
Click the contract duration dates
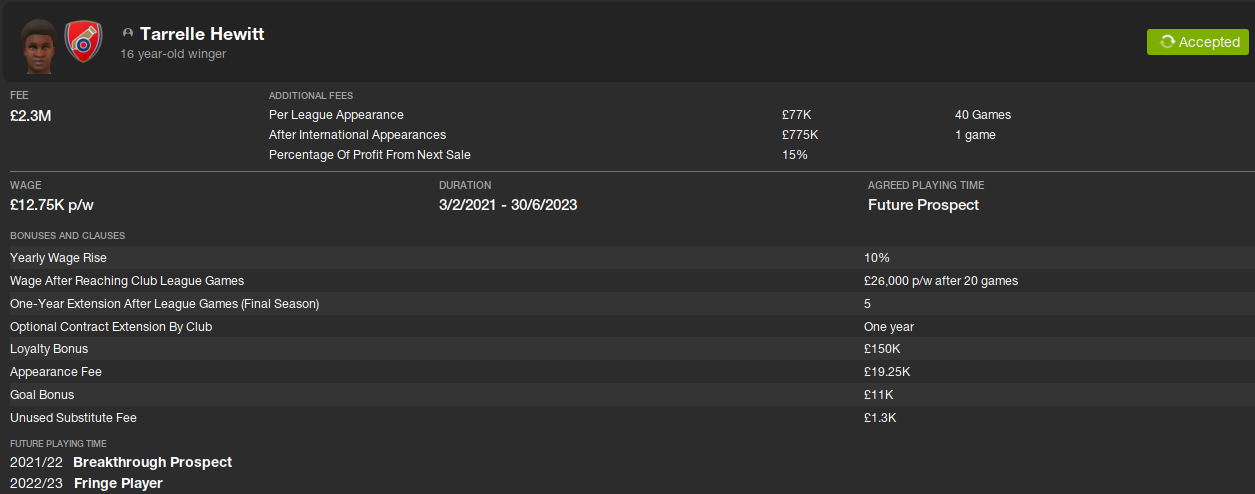(508, 205)
